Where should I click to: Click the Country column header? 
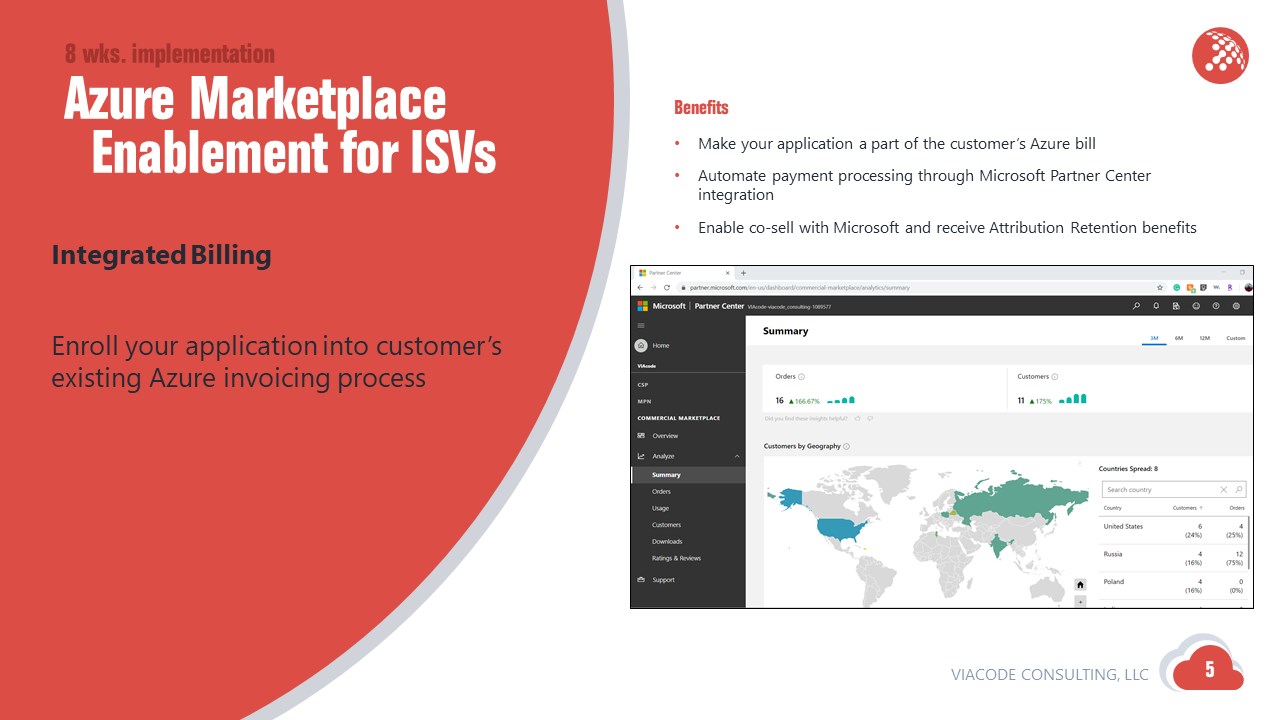(1113, 508)
